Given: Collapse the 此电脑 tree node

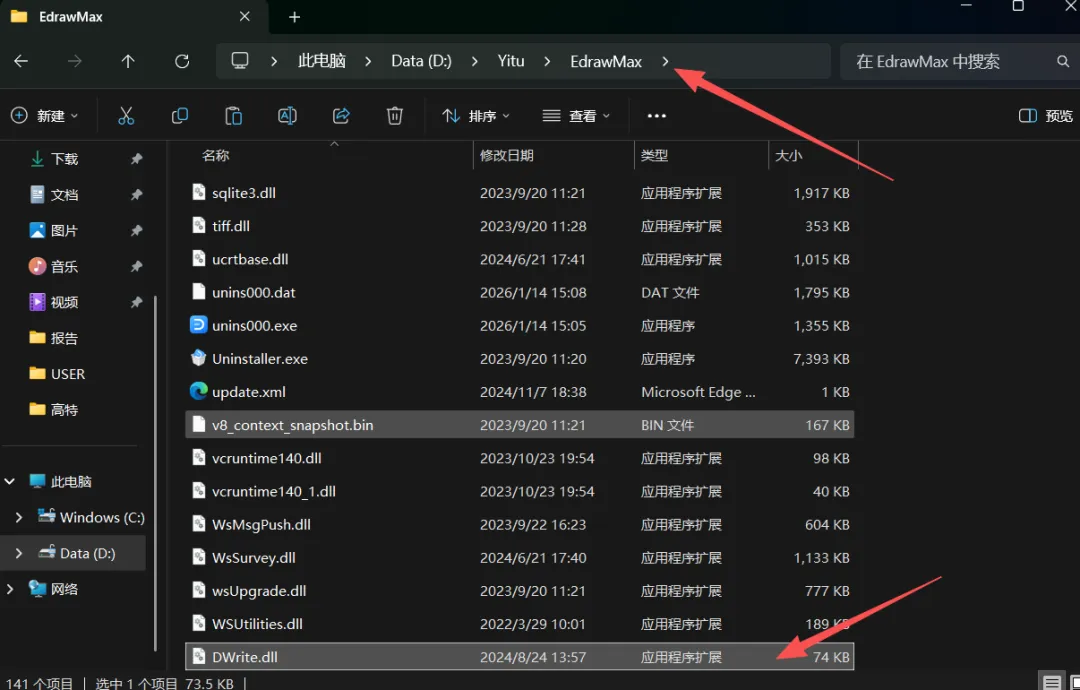Looking at the screenshot, I should click(10, 481).
